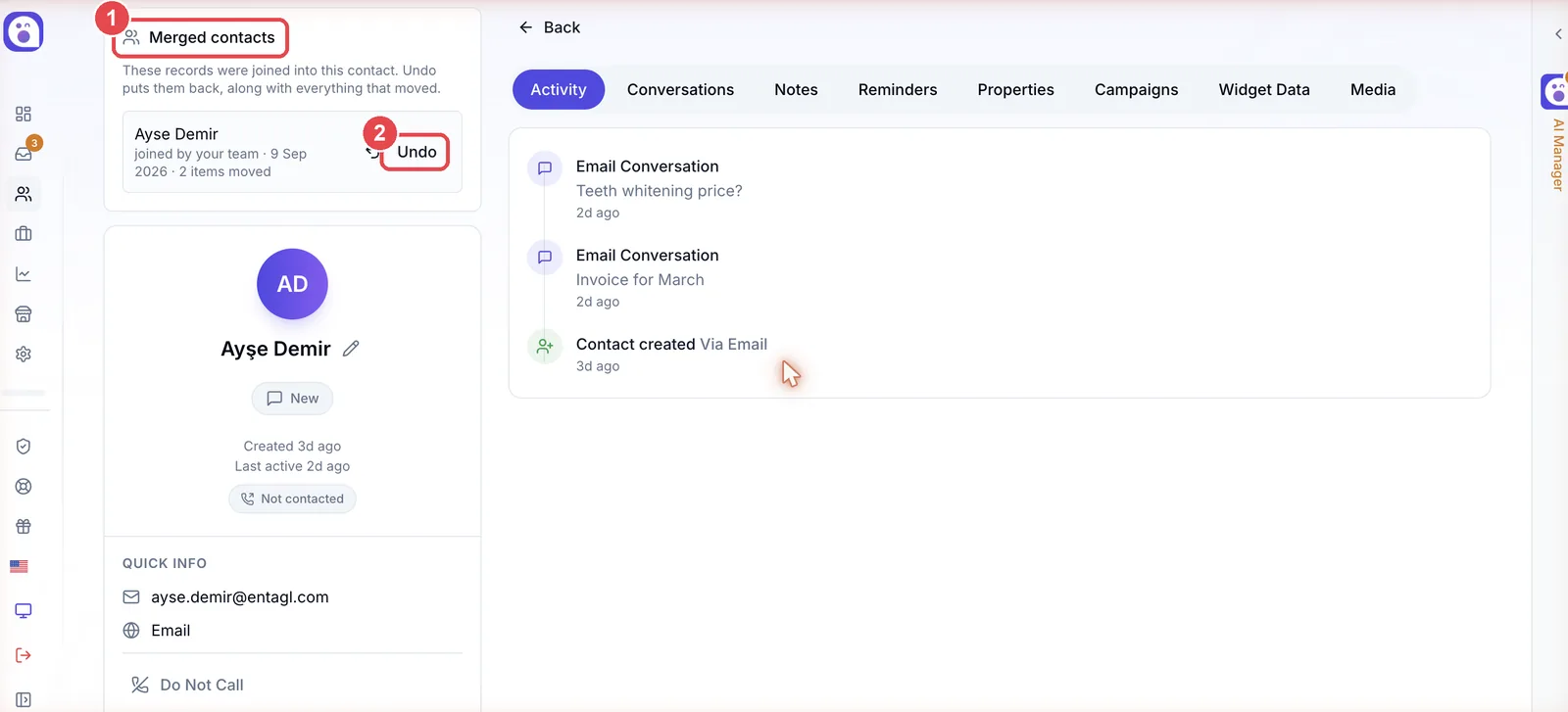Click the envelope icon beside email address
1568x712 pixels.
[131, 596]
